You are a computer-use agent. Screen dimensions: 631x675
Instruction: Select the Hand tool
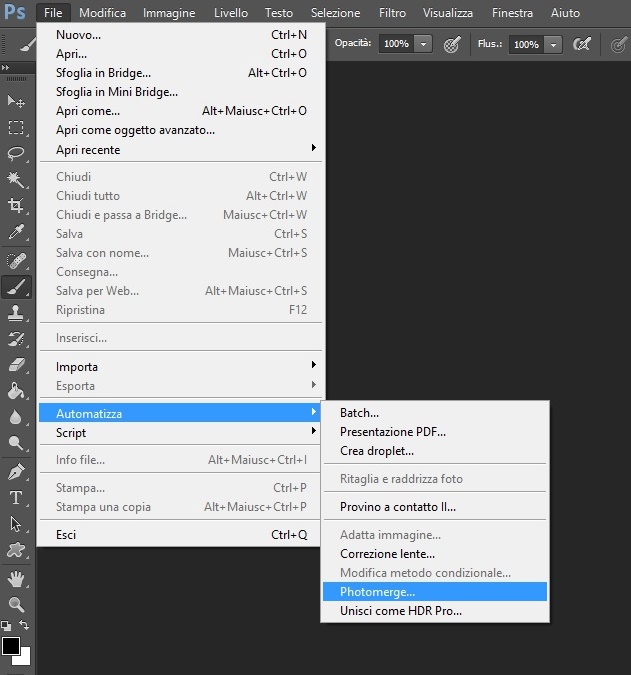pyautogui.click(x=16, y=579)
